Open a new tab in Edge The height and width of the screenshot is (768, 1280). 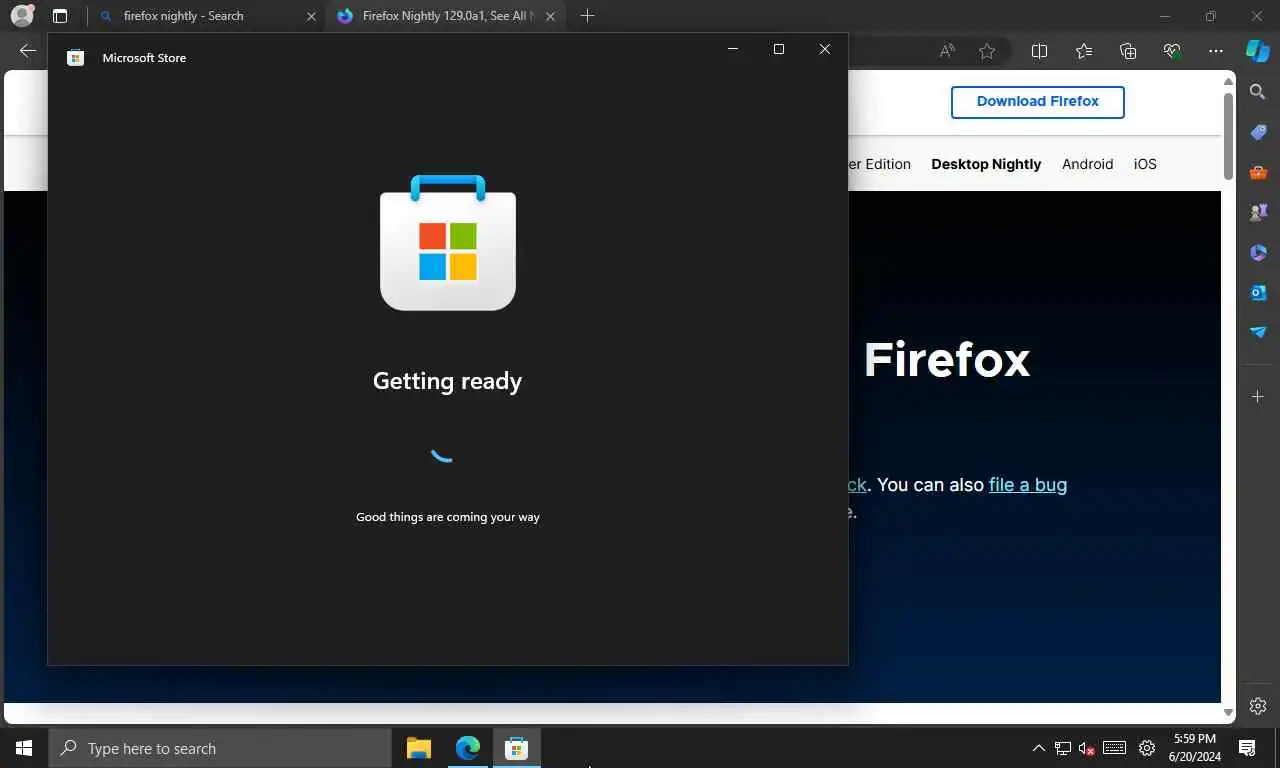(x=587, y=16)
